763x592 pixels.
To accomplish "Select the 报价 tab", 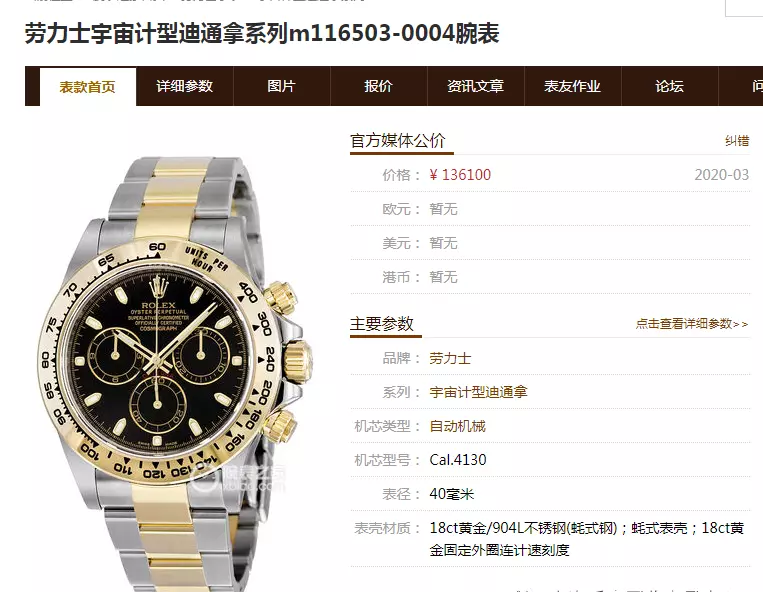I will point(378,86).
